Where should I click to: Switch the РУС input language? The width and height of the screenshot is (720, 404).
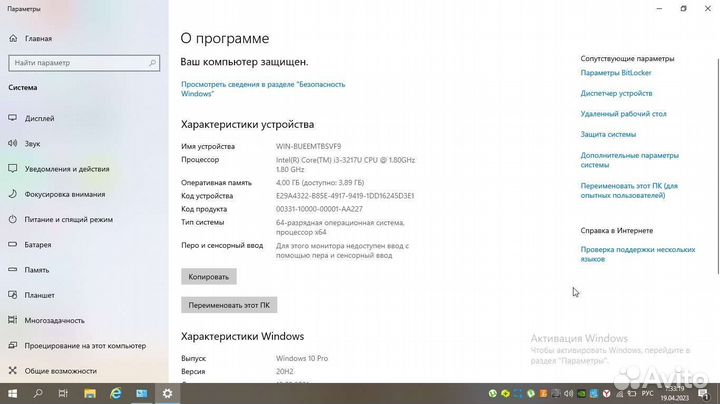coord(647,393)
